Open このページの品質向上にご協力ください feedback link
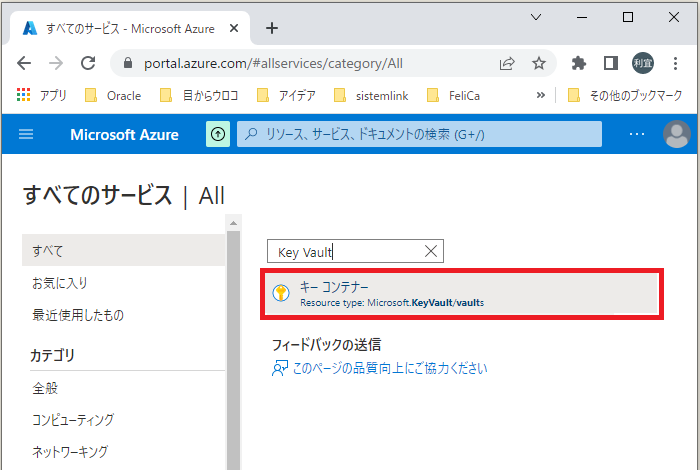Viewport: 700px width, 471px height. pos(390,368)
